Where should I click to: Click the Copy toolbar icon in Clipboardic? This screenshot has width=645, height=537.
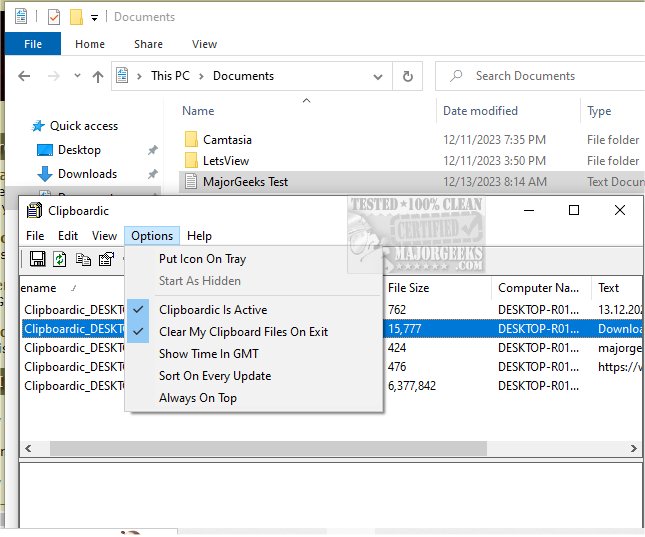[83, 259]
